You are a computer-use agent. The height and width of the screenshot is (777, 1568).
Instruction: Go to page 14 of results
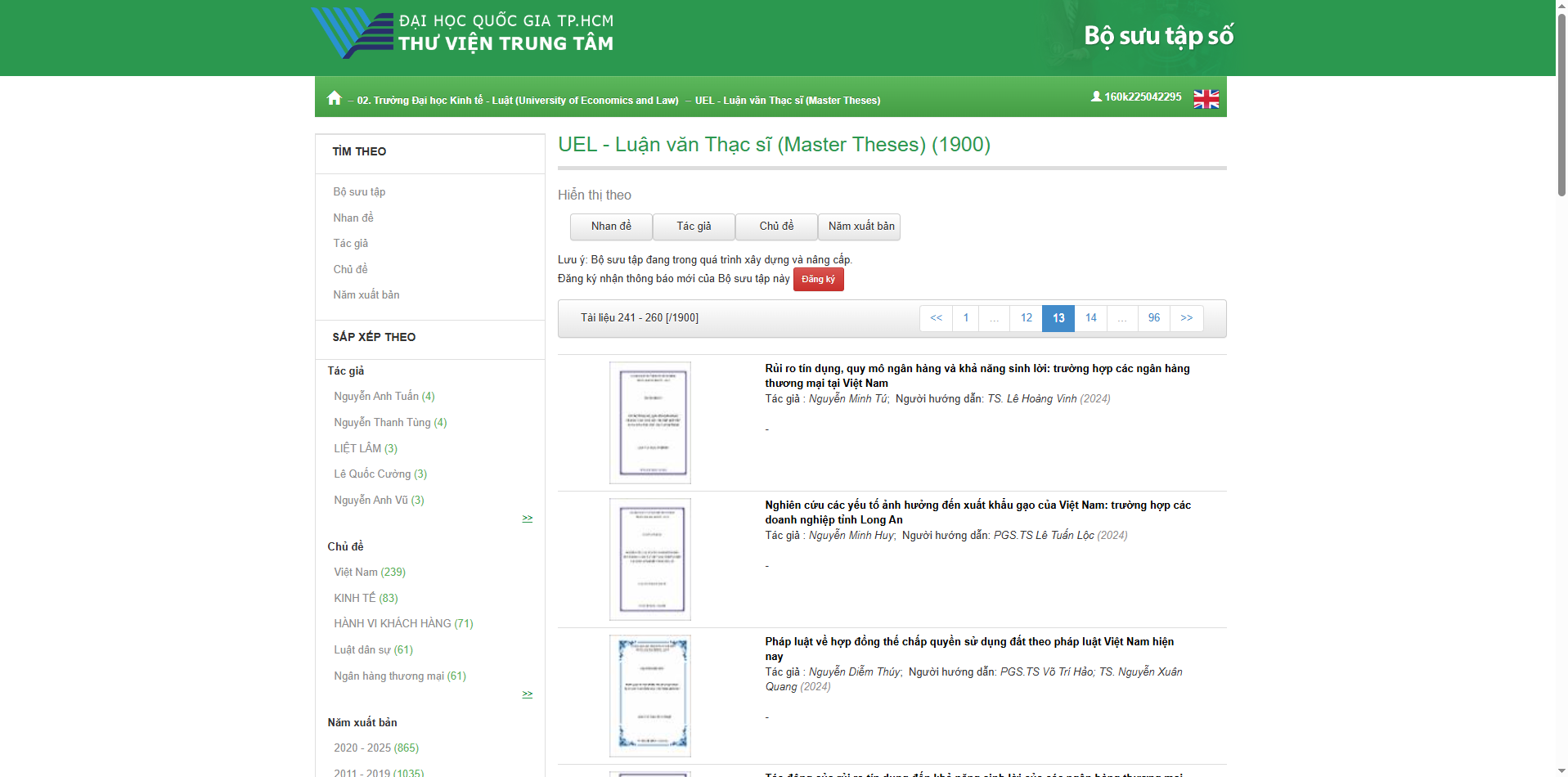coord(1090,318)
